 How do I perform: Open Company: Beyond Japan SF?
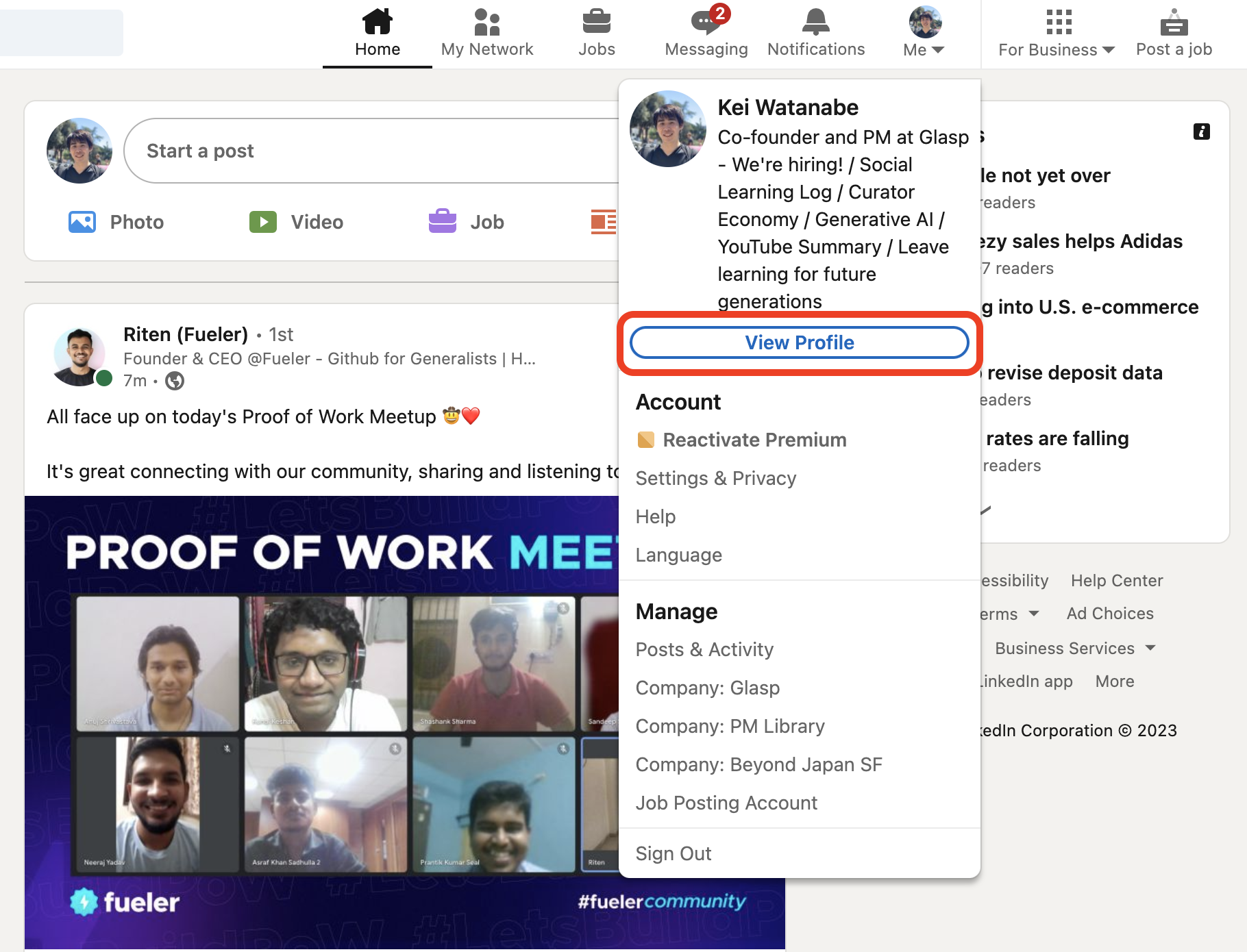[x=759, y=764]
